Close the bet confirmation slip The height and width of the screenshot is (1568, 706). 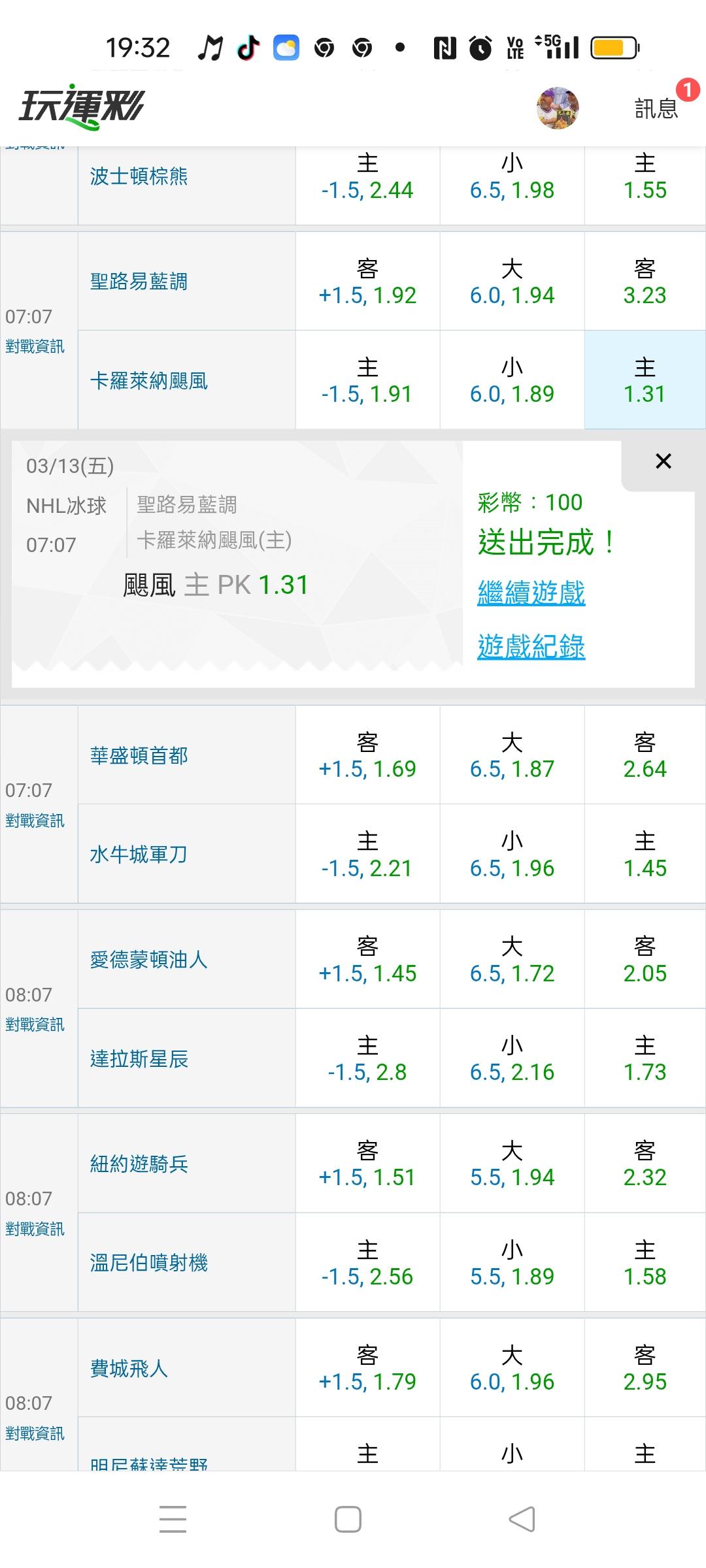point(663,461)
